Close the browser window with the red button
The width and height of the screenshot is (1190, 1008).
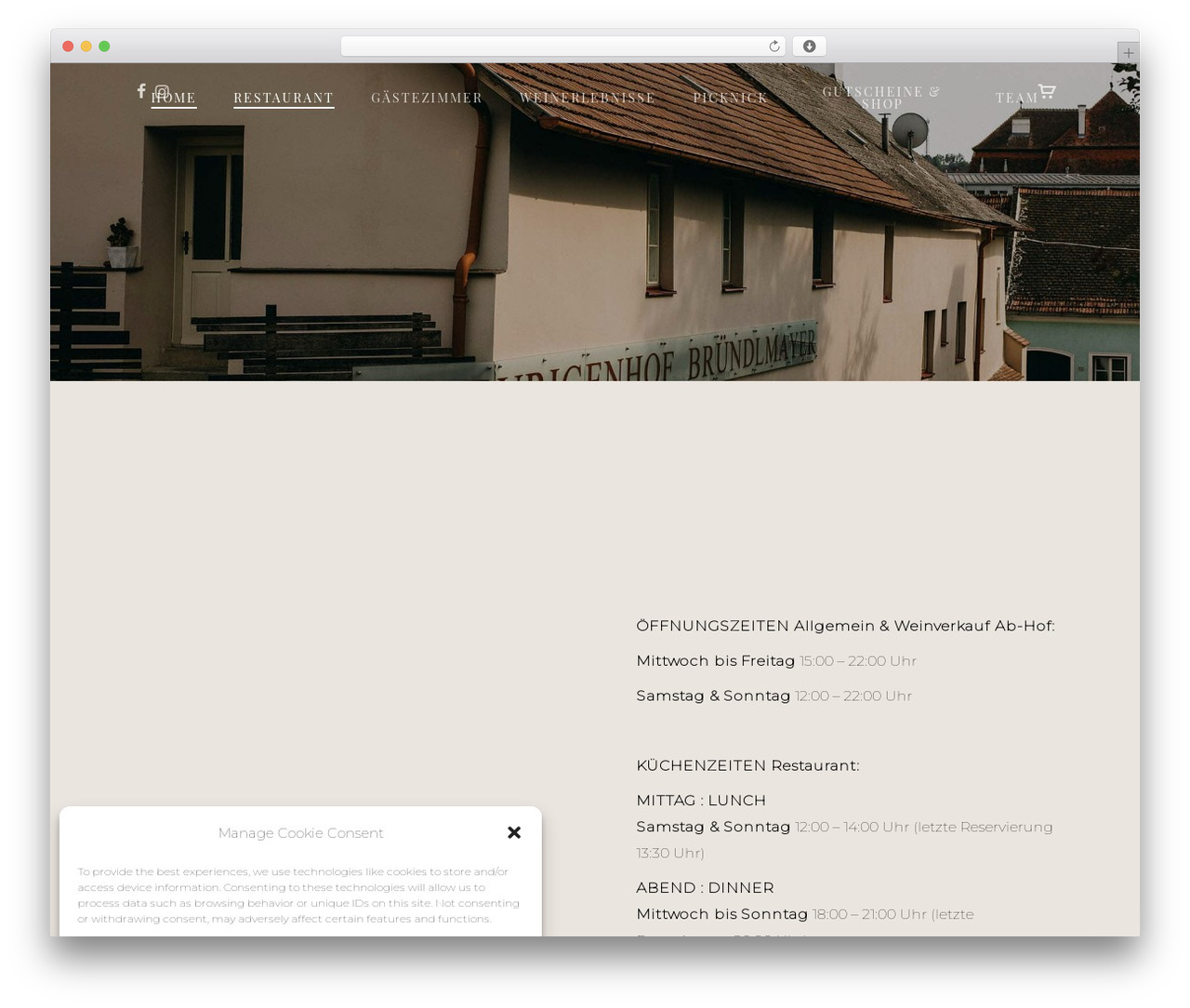(x=68, y=46)
